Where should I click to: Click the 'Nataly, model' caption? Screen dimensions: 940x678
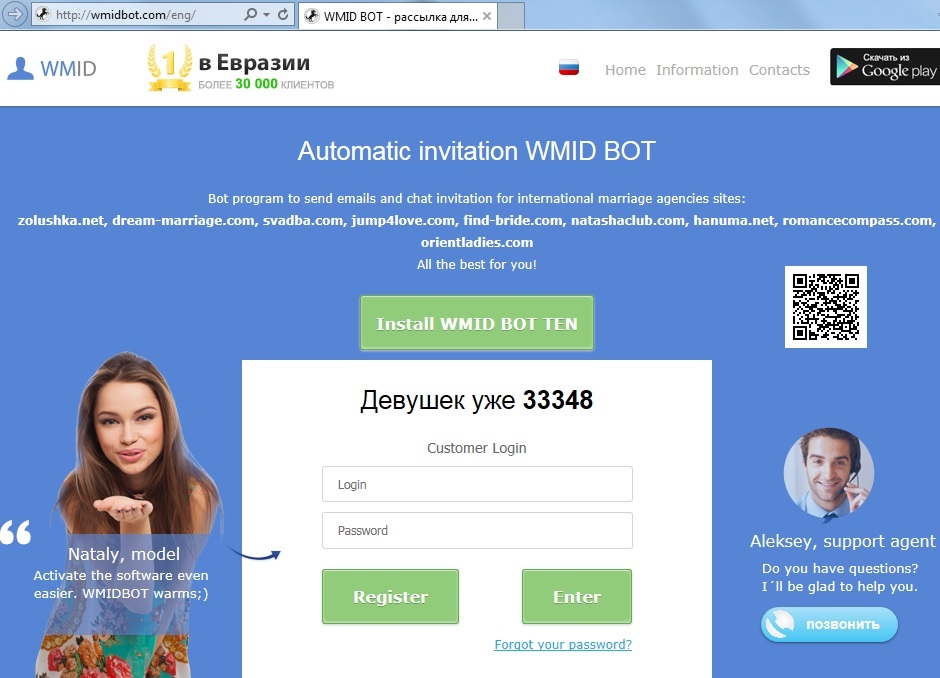pos(124,554)
